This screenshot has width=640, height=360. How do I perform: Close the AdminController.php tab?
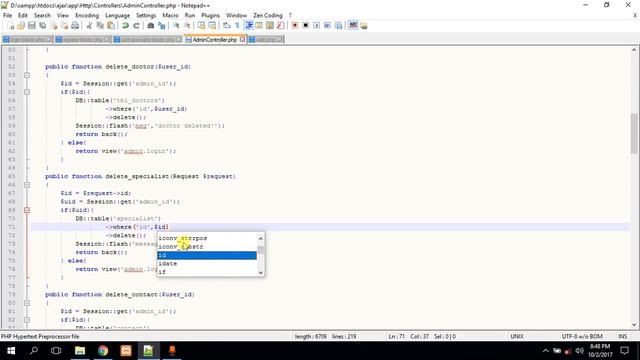tap(242, 40)
